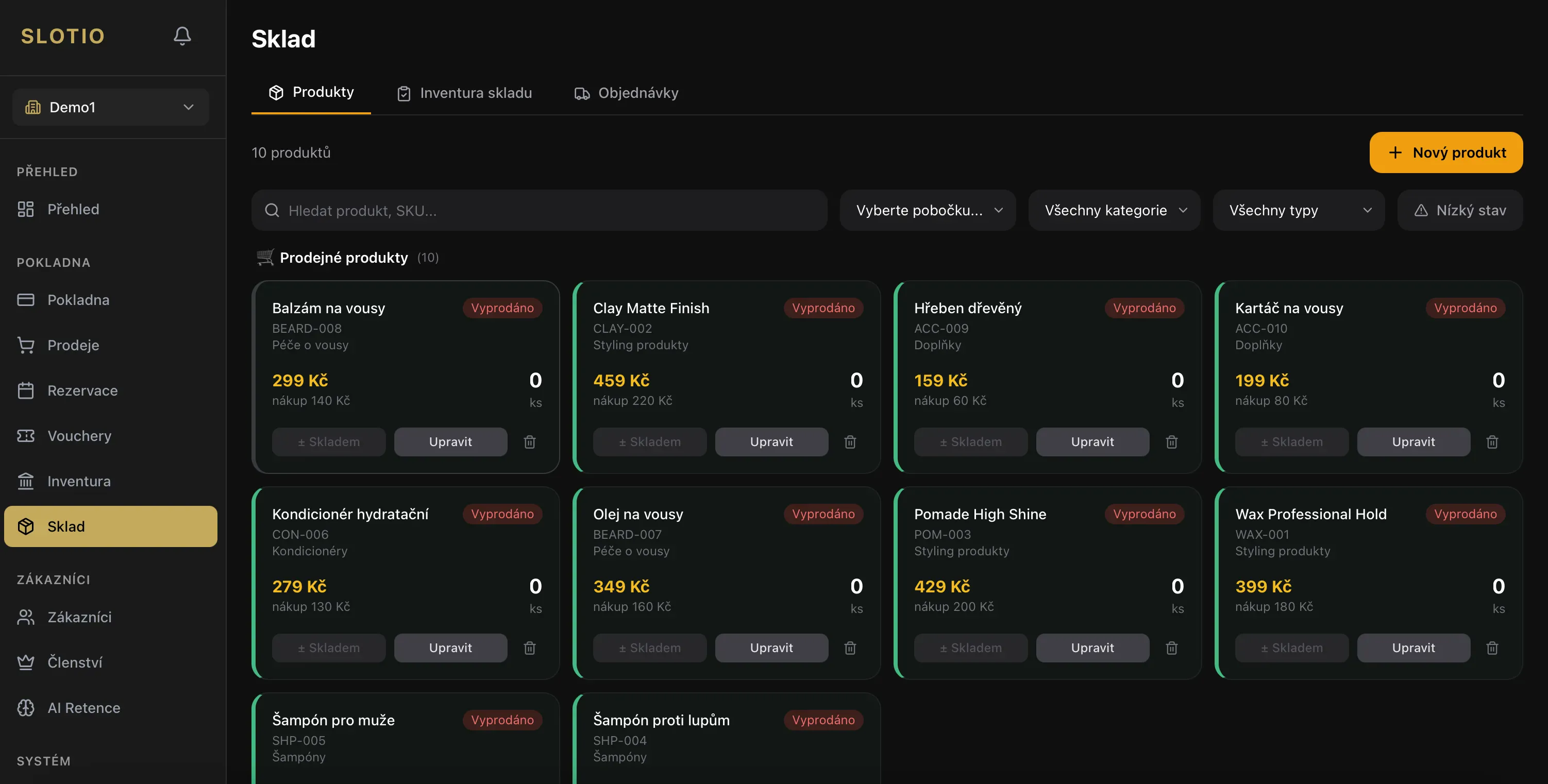Click the Inventura bank icon
1548x784 pixels.
tap(26, 481)
